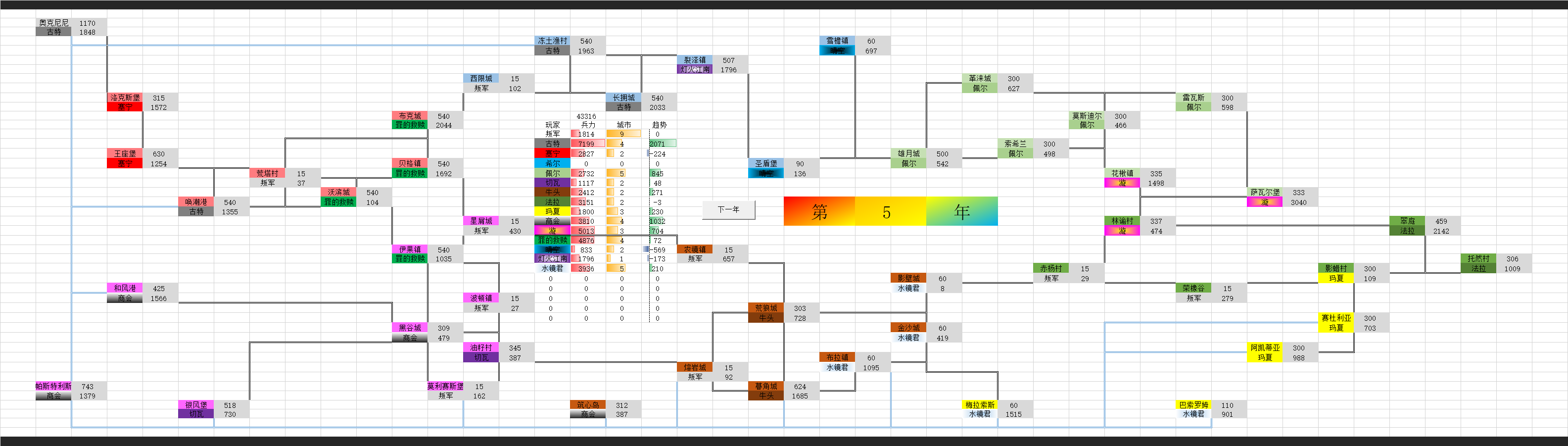Select the 唤潮港 city cell
The width and height of the screenshot is (1568, 446).
pyautogui.click(x=196, y=201)
